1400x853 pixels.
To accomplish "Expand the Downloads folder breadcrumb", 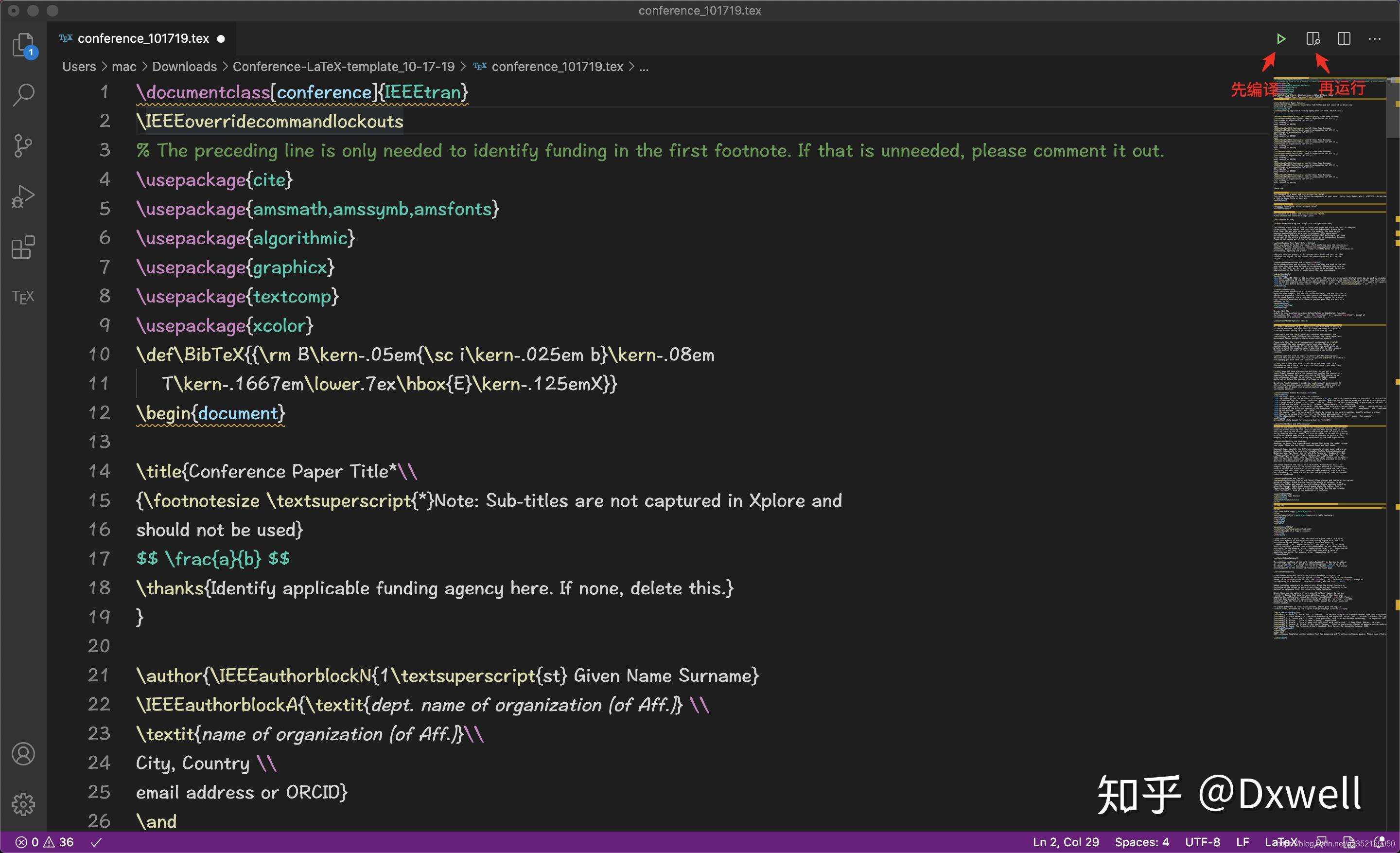I will click(184, 67).
